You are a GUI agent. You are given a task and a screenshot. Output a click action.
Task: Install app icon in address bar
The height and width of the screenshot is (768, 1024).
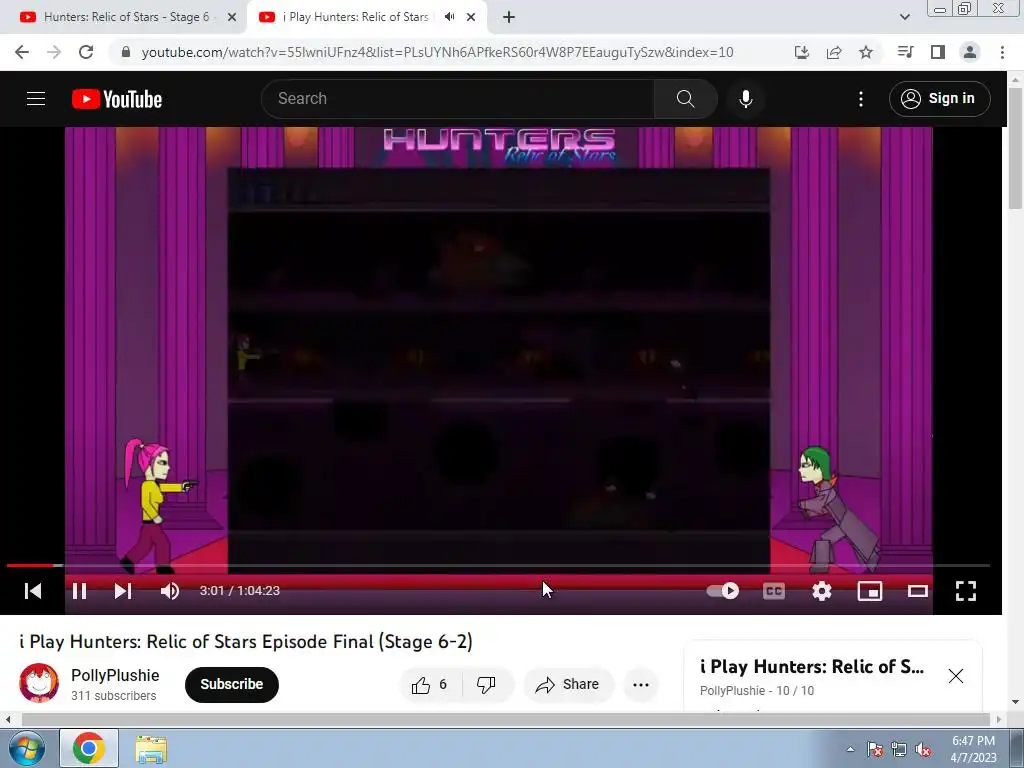[x=802, y=52]
